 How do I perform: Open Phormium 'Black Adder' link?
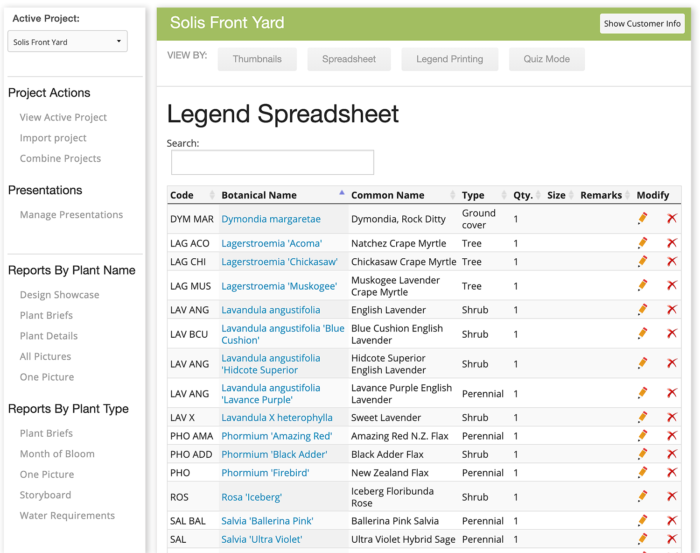coord(274,454)
